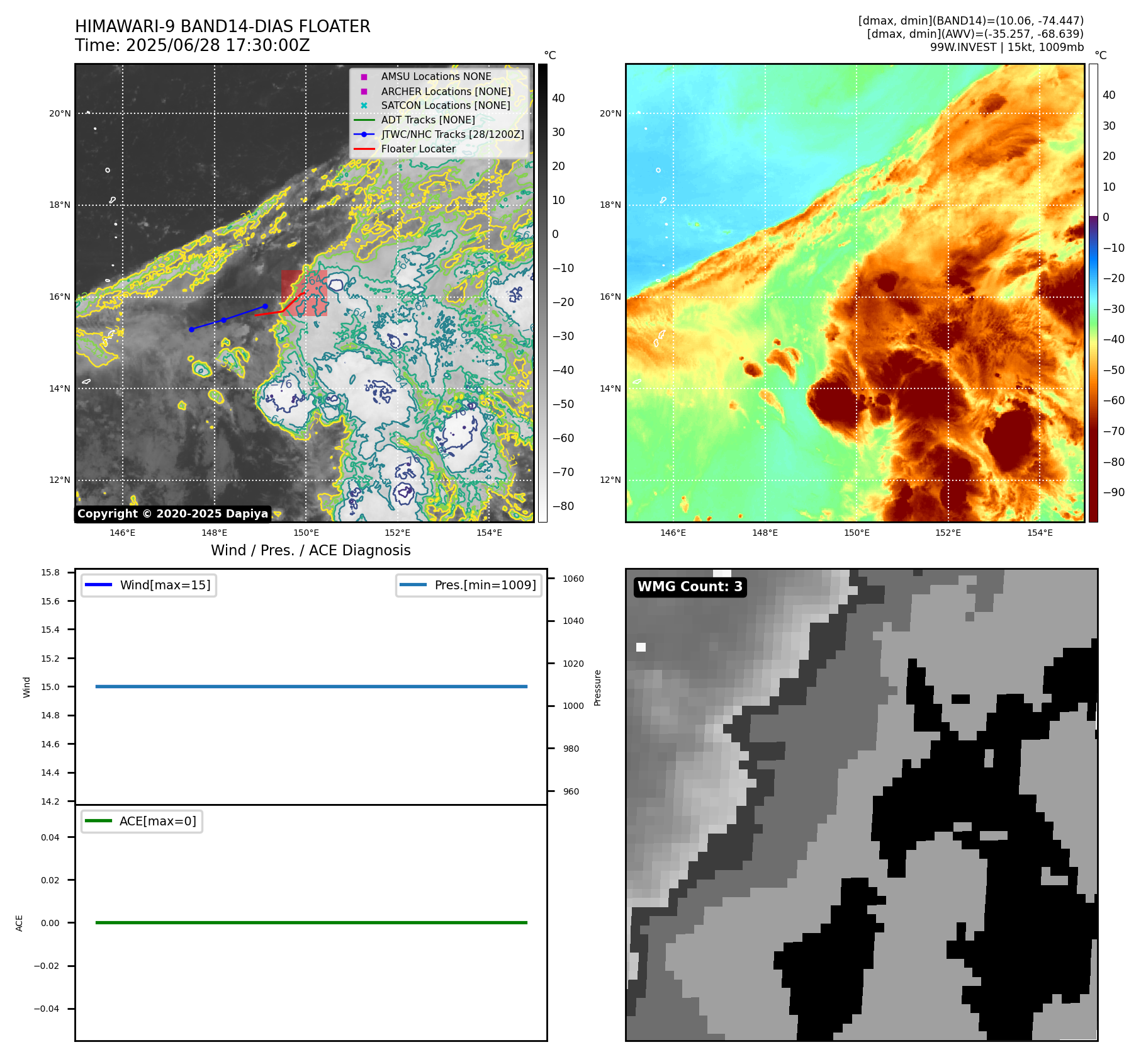Click 'SATCON Locations [NONE]' legend text
This screenshot has height=1064, width=1141.
pos(446,106)
